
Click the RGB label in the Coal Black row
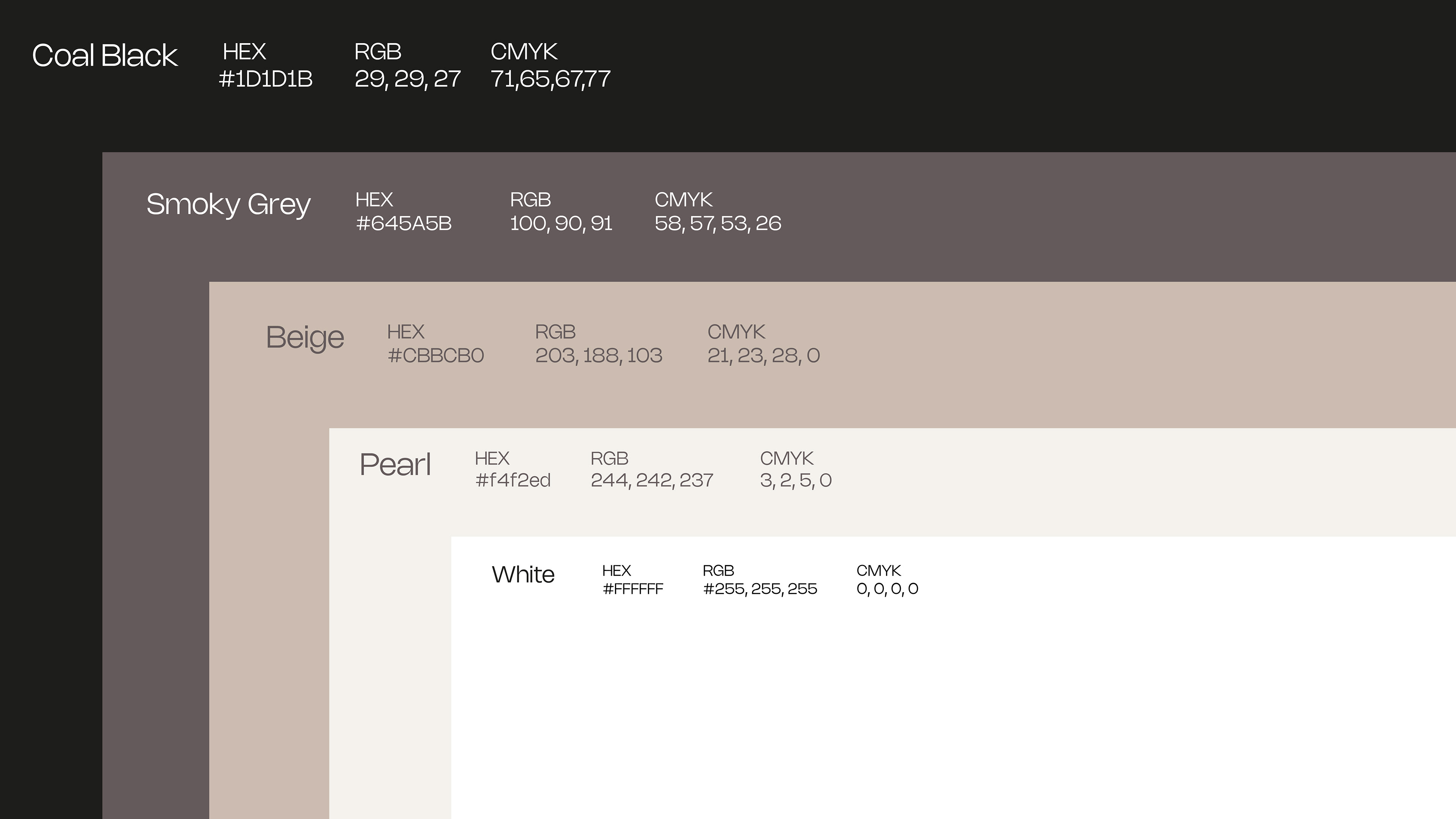[378, 52]
